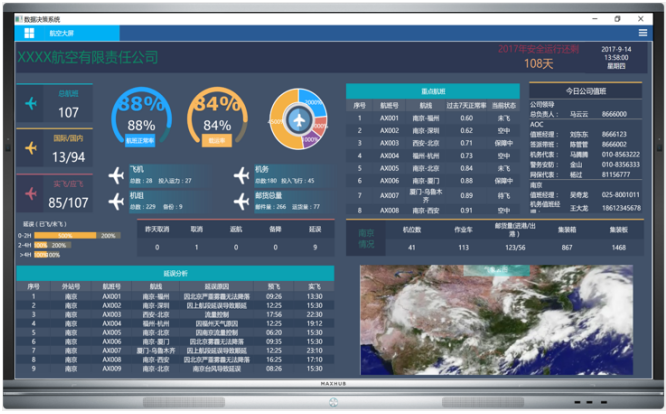
Task: Click the 延误分析 panel header
Action: click(x=175, y=272)
